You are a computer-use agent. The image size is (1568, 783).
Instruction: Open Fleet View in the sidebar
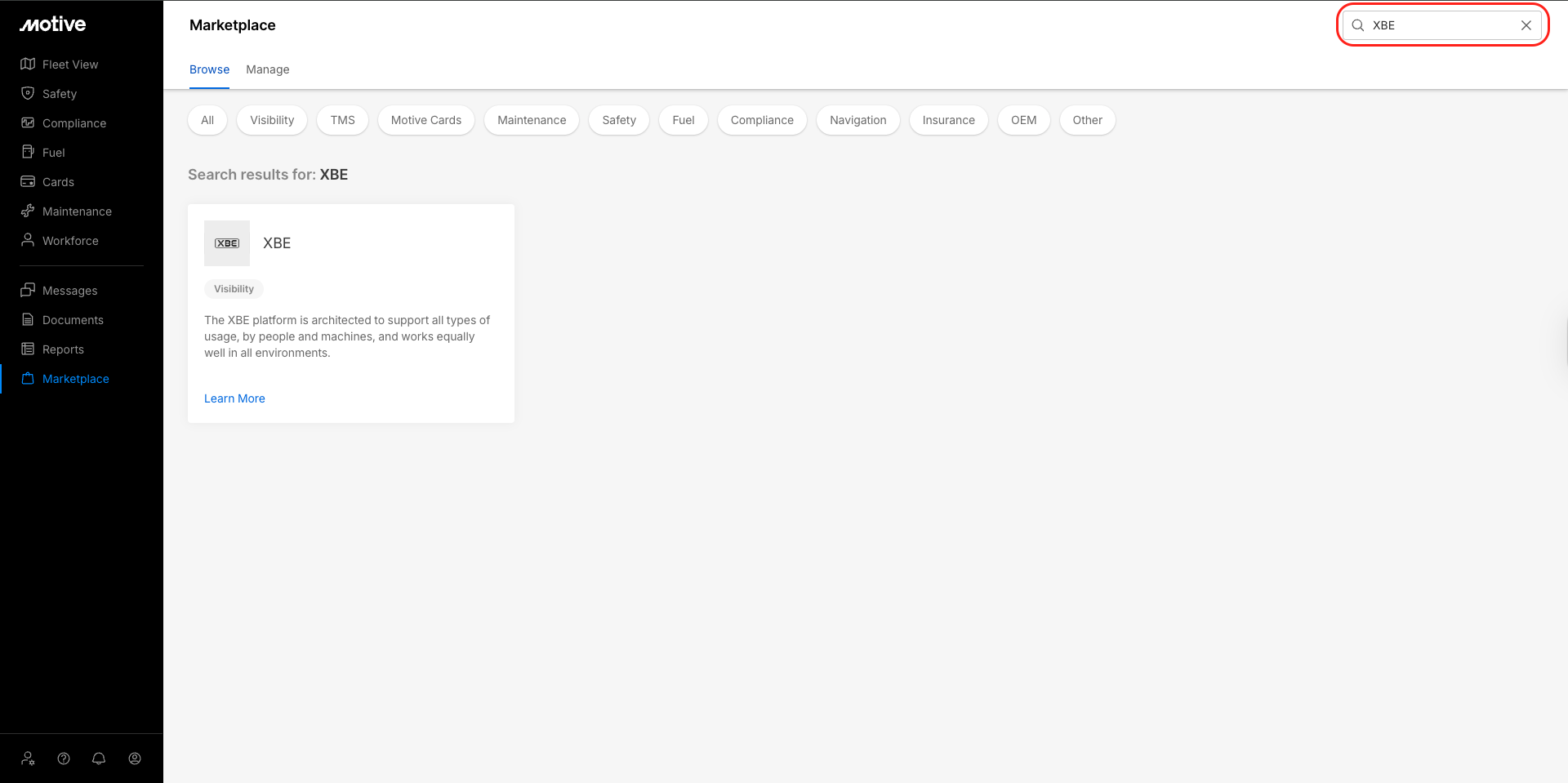[x=70, y=65]
